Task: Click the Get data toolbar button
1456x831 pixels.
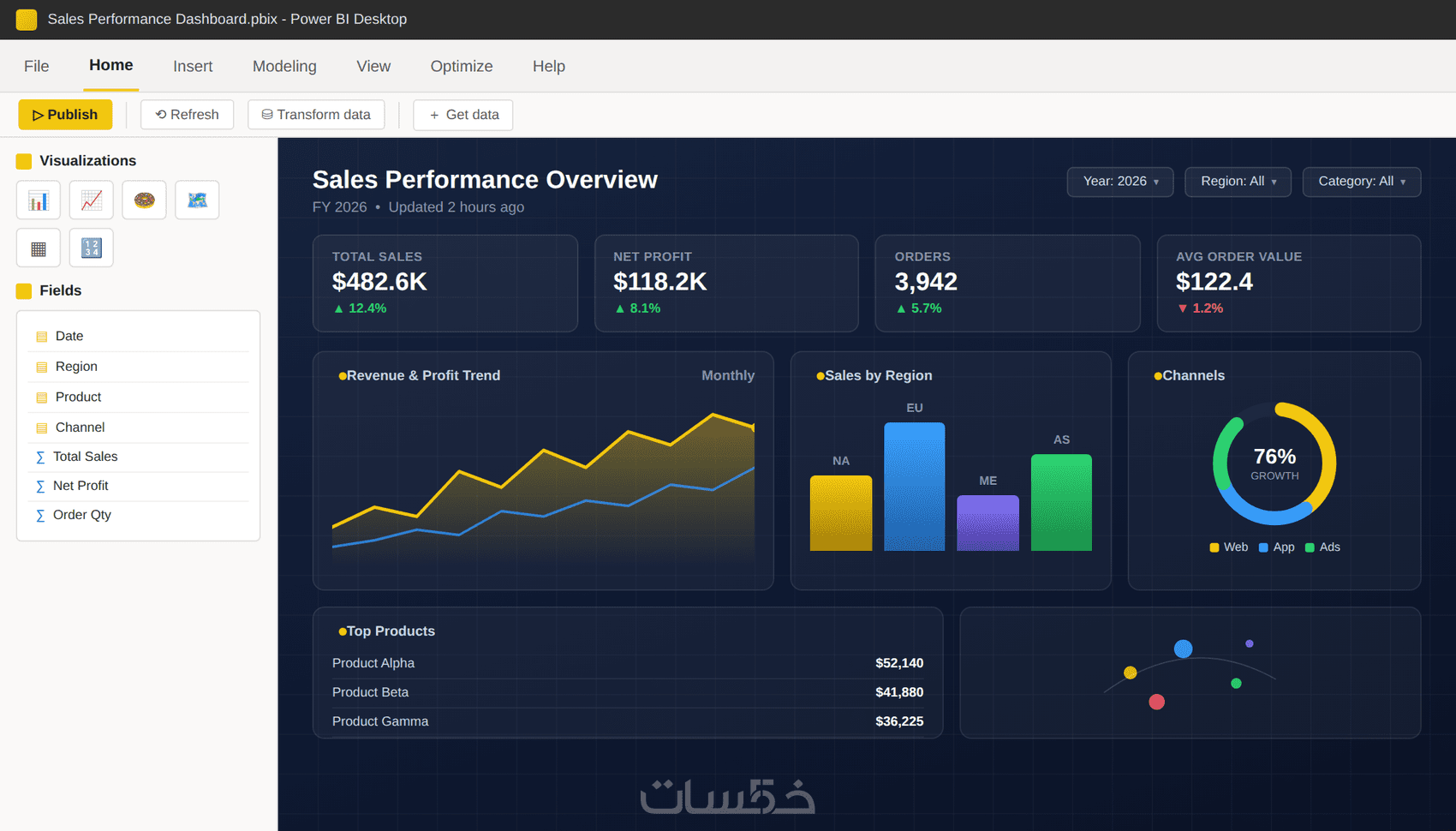Action: (x=463, y=115)
